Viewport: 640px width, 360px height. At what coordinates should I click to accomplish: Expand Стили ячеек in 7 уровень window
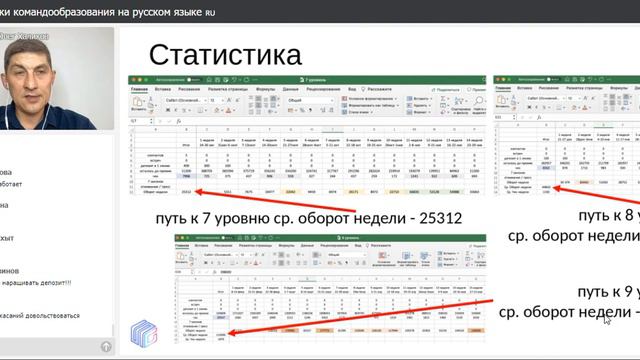[358, 112]
